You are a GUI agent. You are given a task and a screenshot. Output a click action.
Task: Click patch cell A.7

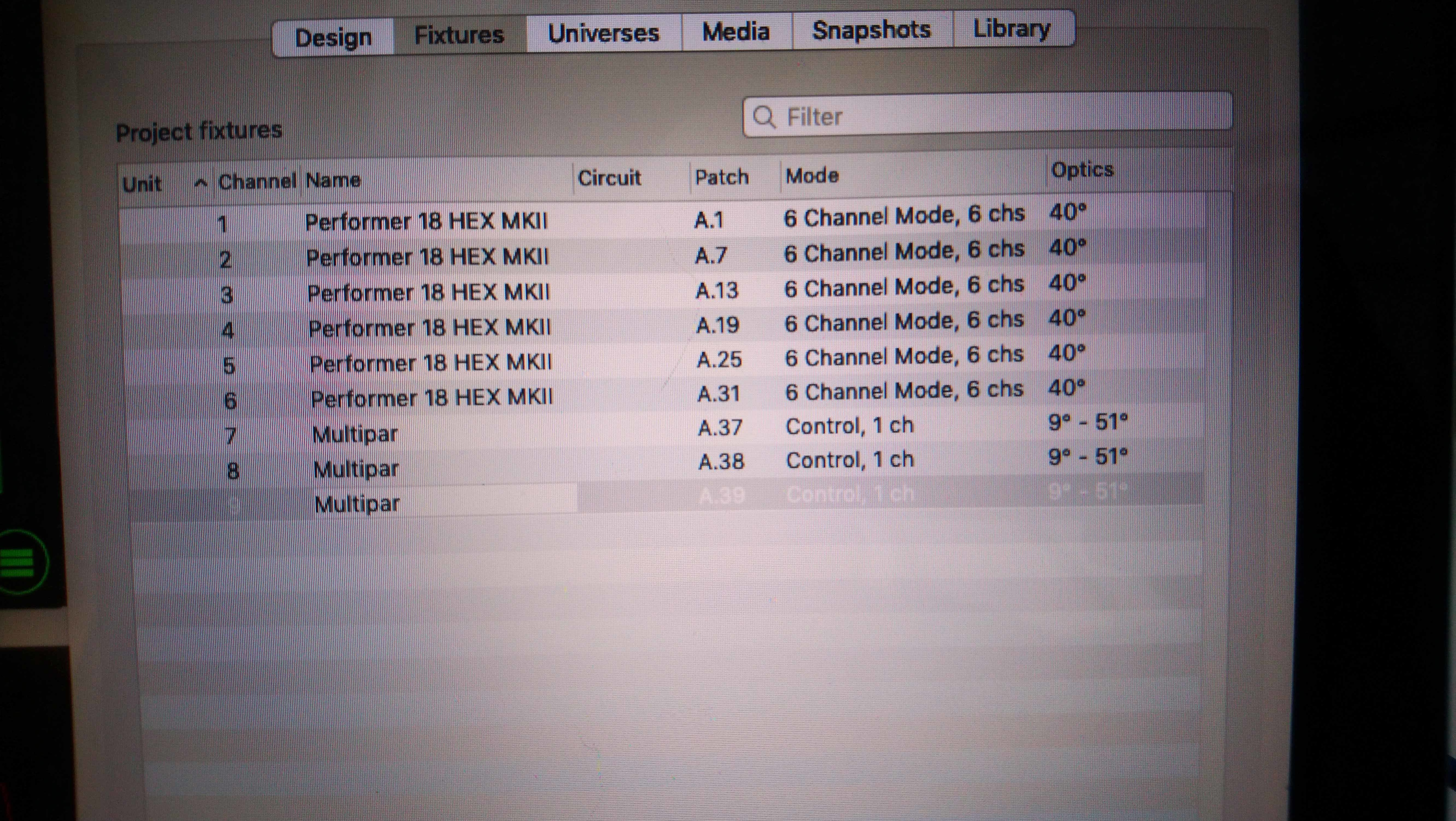point(711,256)
